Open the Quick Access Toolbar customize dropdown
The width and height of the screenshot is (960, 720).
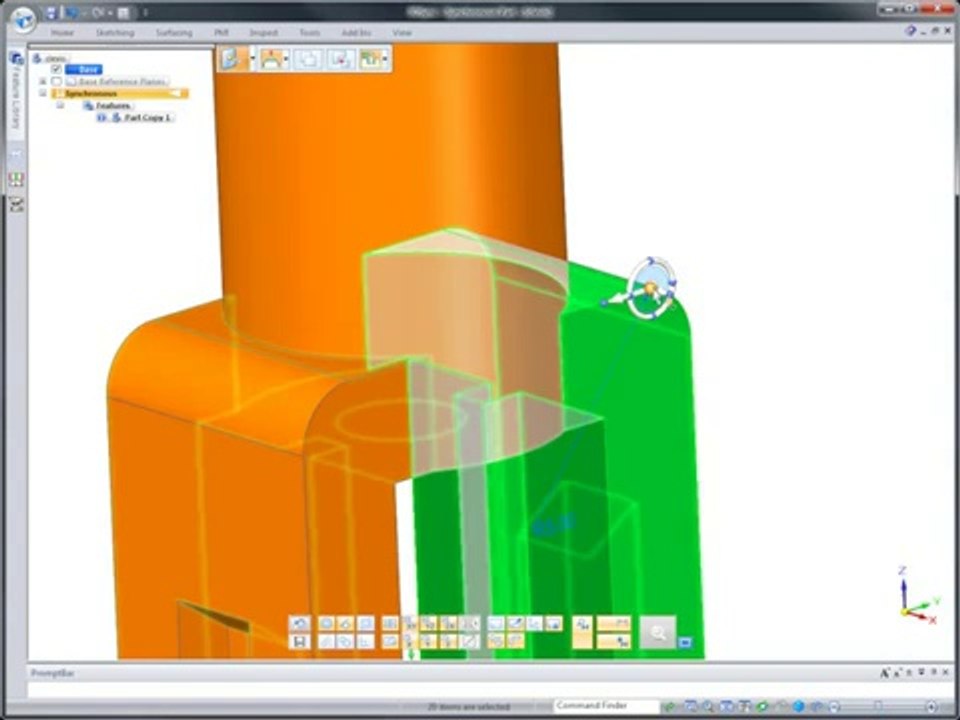tap(146, 12)
